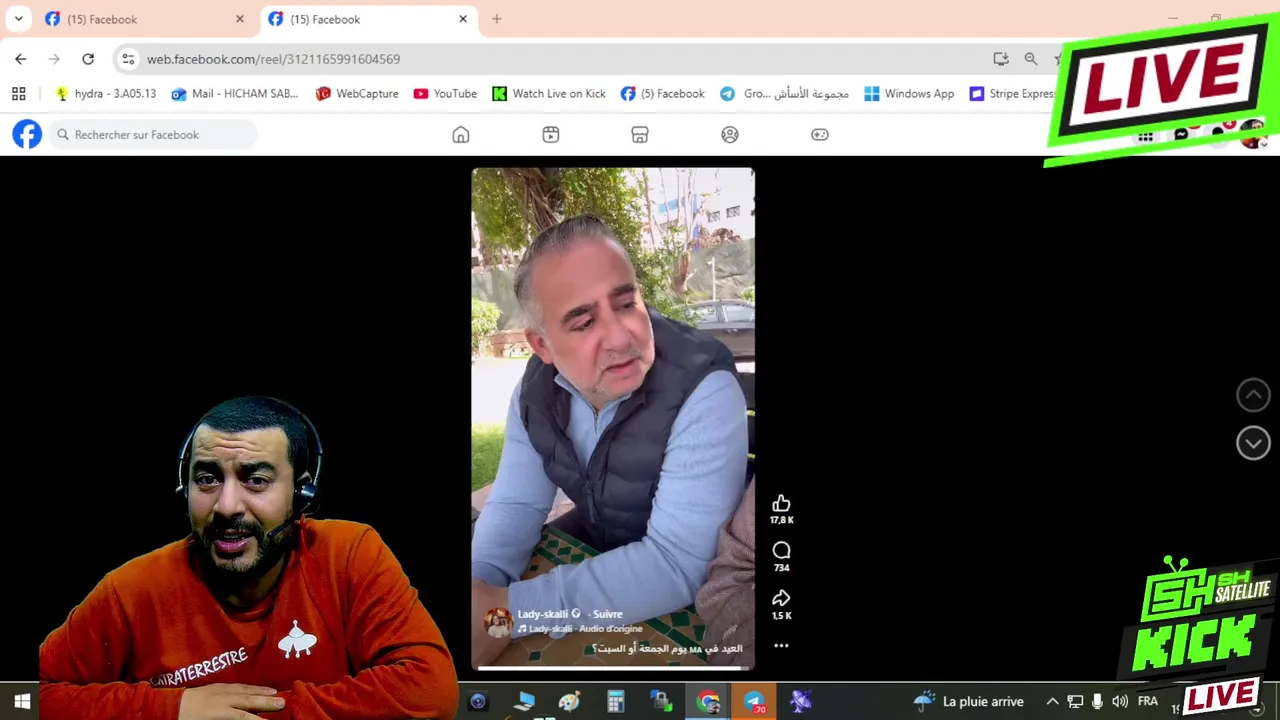Open the La pluie arrive weather widget
This screenshot has width=1280, height=720.
968,702
